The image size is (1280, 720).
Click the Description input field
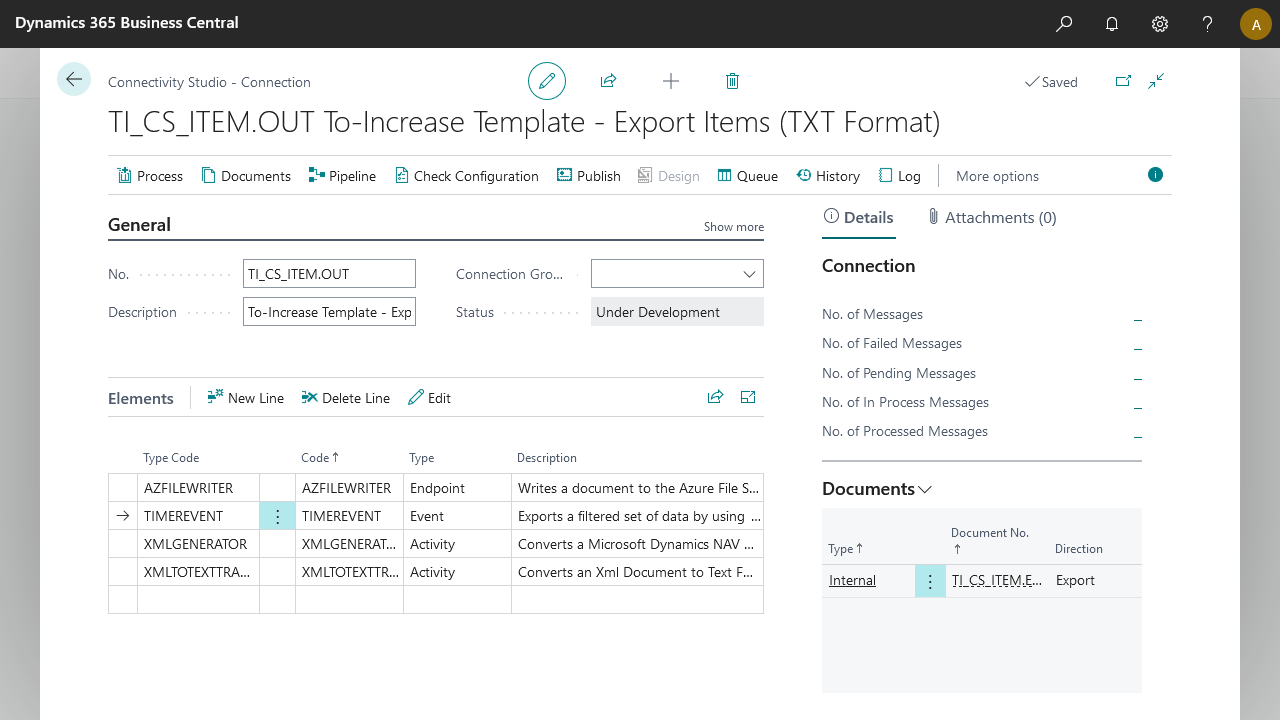coord(329,312)
